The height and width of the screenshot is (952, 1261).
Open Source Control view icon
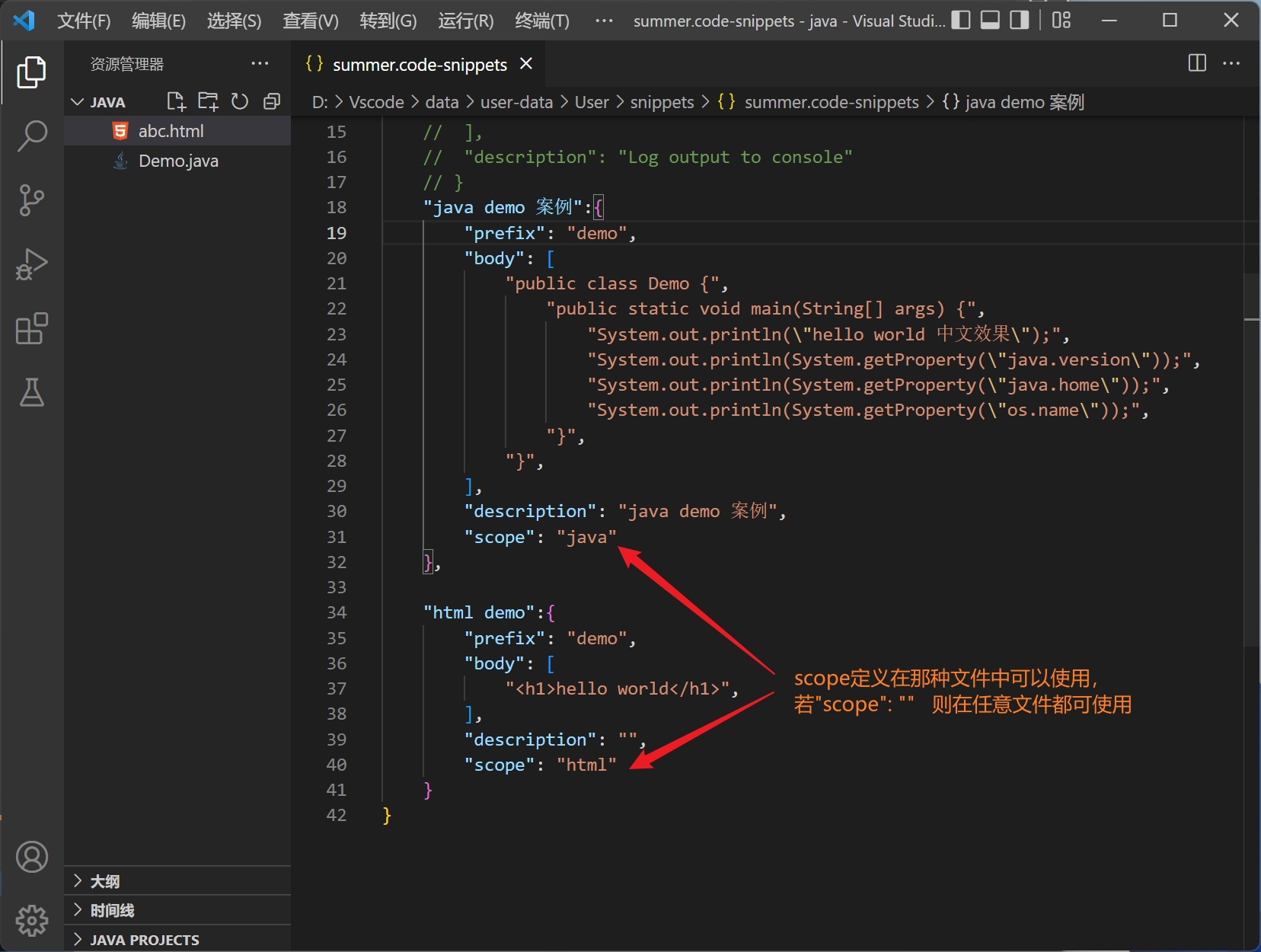coord(31,200)
